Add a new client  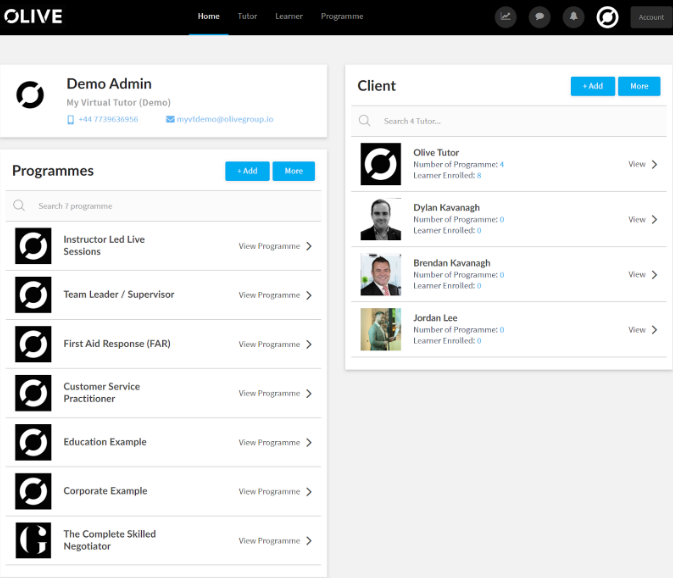coord(593,86)
